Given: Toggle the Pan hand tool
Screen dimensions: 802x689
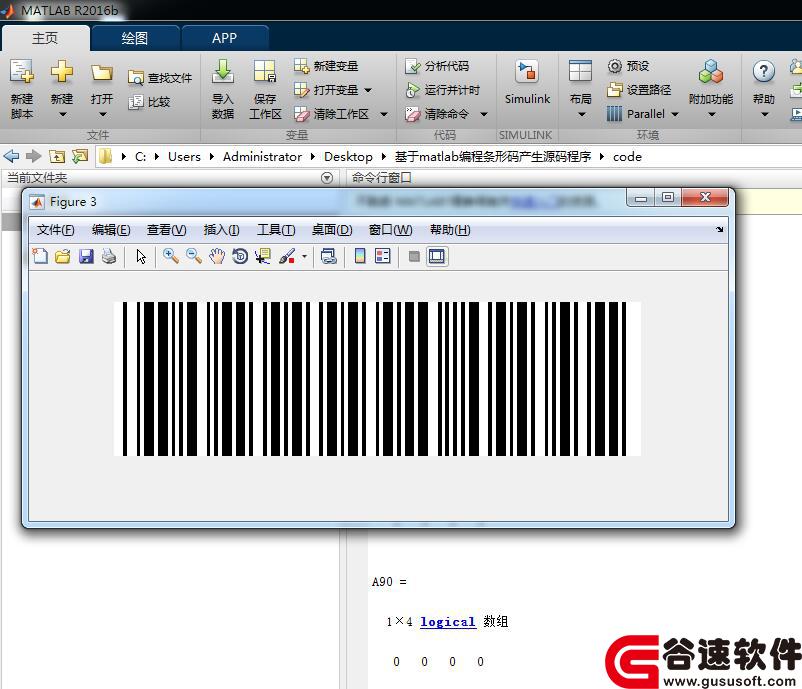Looking at the screenshot, I should pos(217,256).
